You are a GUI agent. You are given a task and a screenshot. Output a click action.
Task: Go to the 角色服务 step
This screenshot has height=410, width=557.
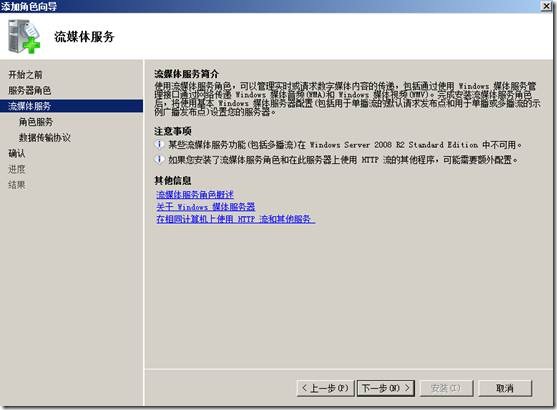click(36, 122)
